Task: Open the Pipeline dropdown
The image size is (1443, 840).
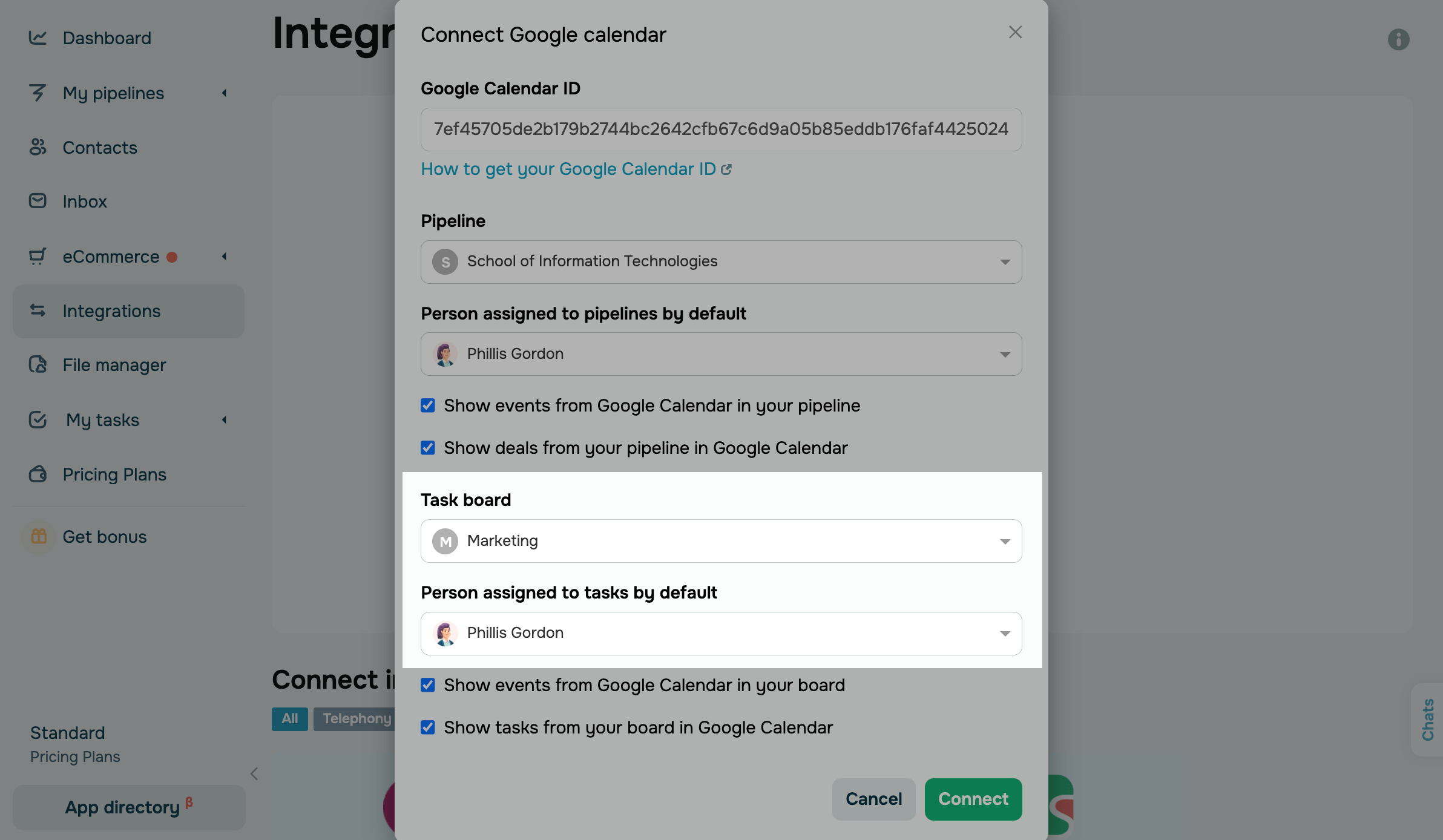Action: point(721,262)
